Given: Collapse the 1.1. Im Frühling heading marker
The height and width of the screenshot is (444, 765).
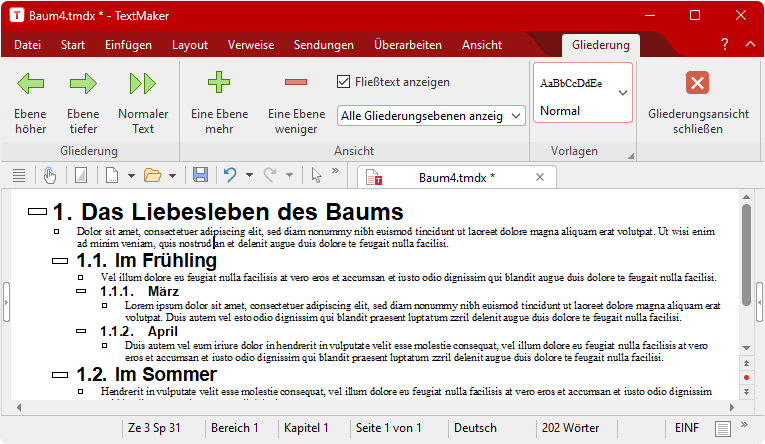Looking at the screenshot, I should click(62, 261).
